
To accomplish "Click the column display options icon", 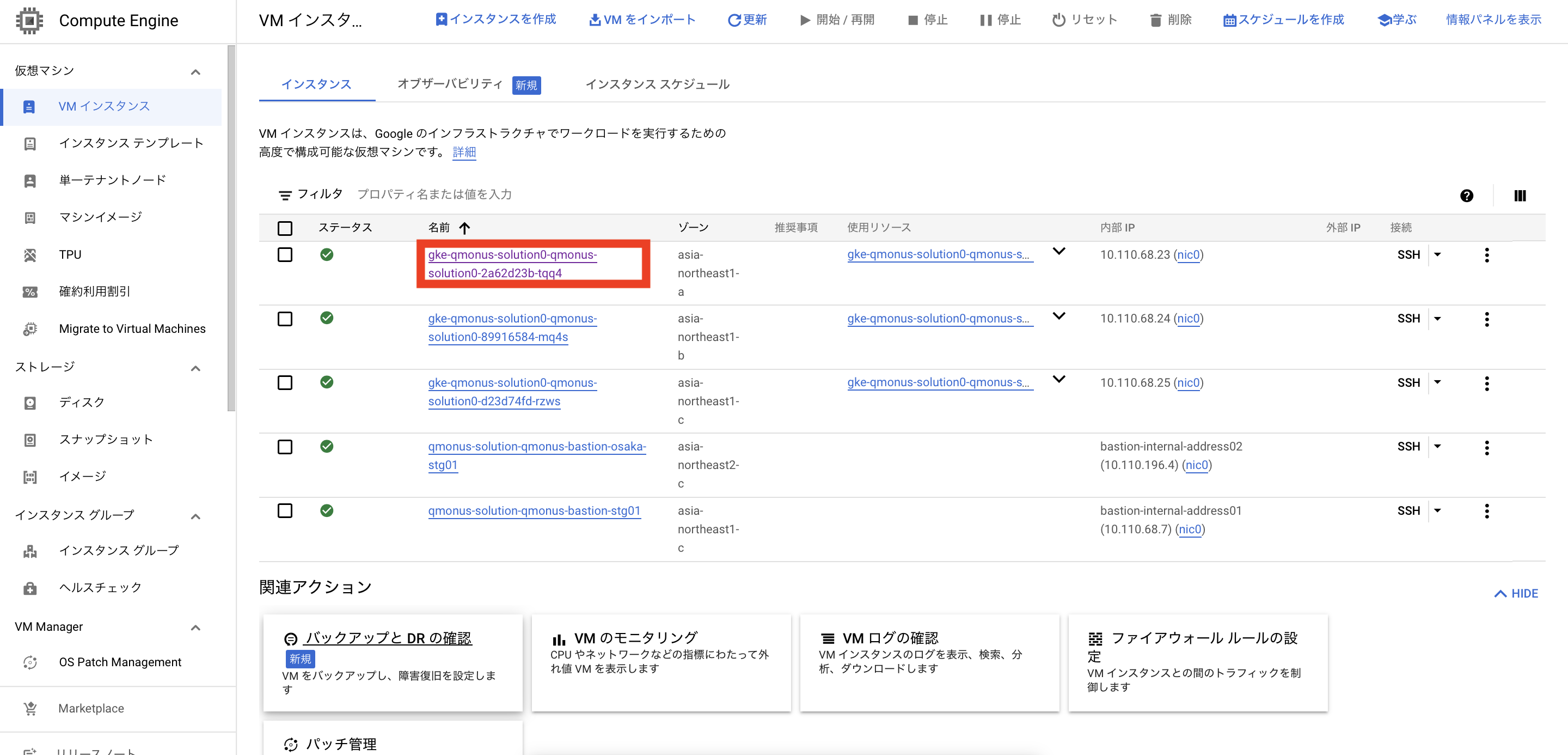I will 1520,196.
